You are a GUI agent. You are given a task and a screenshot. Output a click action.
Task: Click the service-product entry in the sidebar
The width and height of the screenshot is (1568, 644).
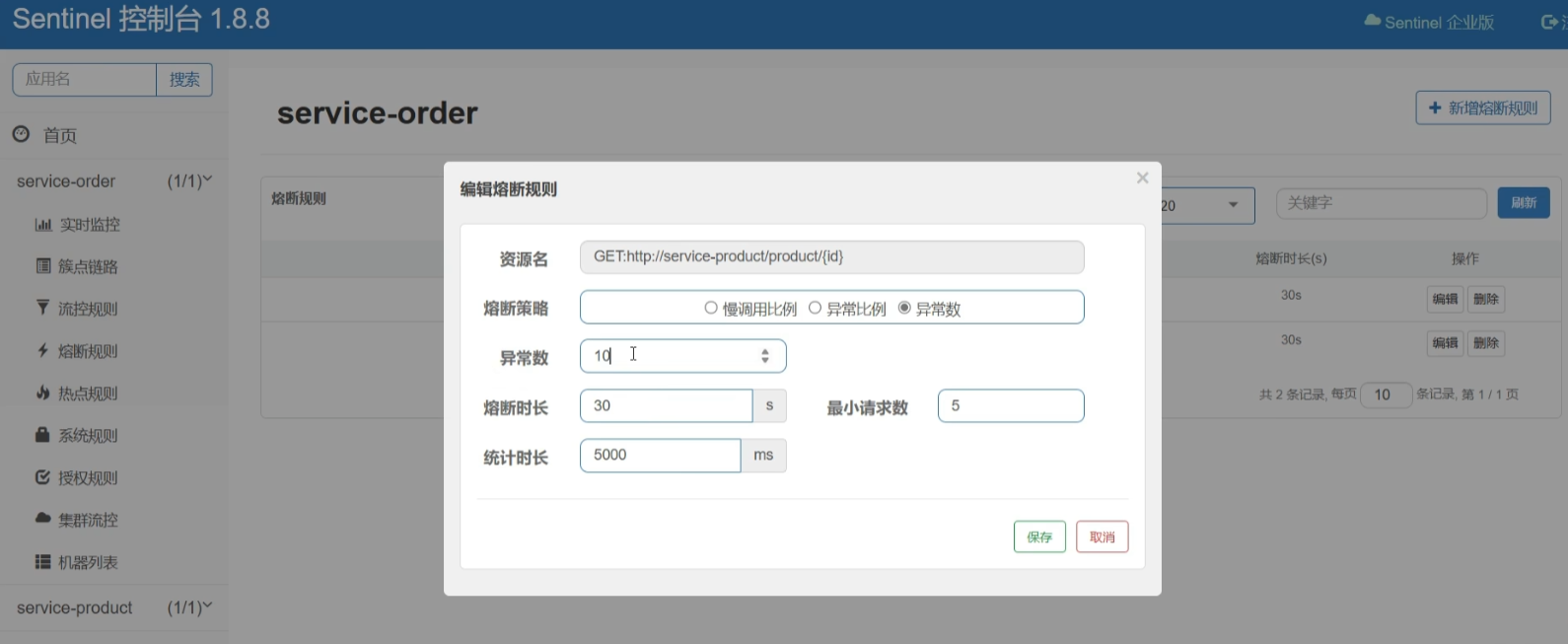point(74,608)
